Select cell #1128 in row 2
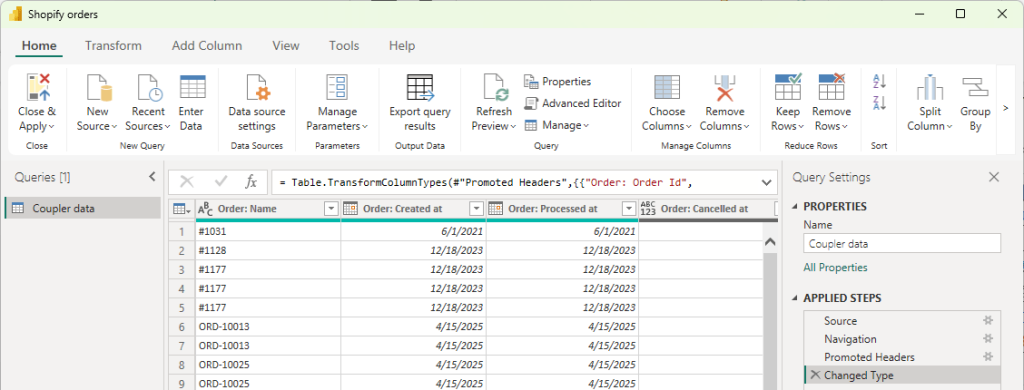 point(268,250)
